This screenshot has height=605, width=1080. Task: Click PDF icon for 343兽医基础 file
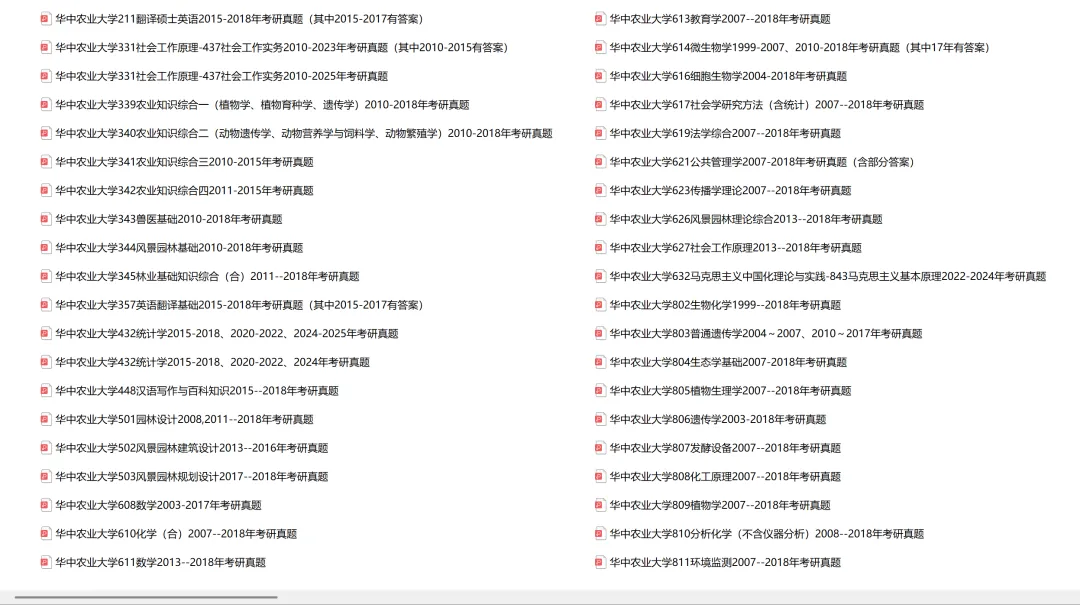pyautogui.click(x=45, y=219)
